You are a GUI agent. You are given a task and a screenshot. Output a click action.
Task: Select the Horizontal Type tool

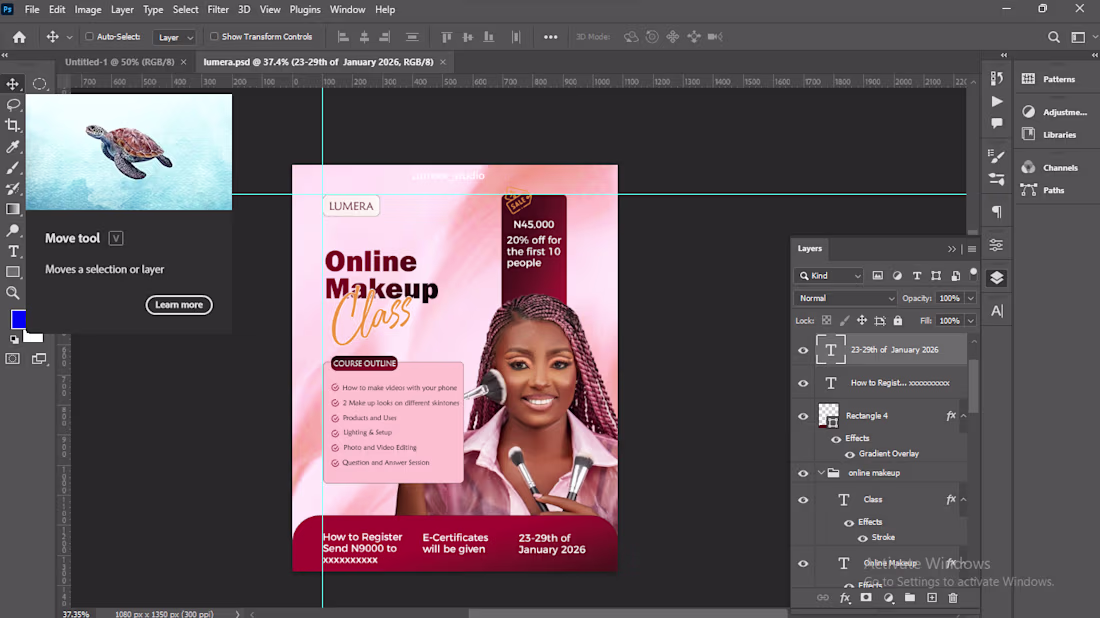13,251
